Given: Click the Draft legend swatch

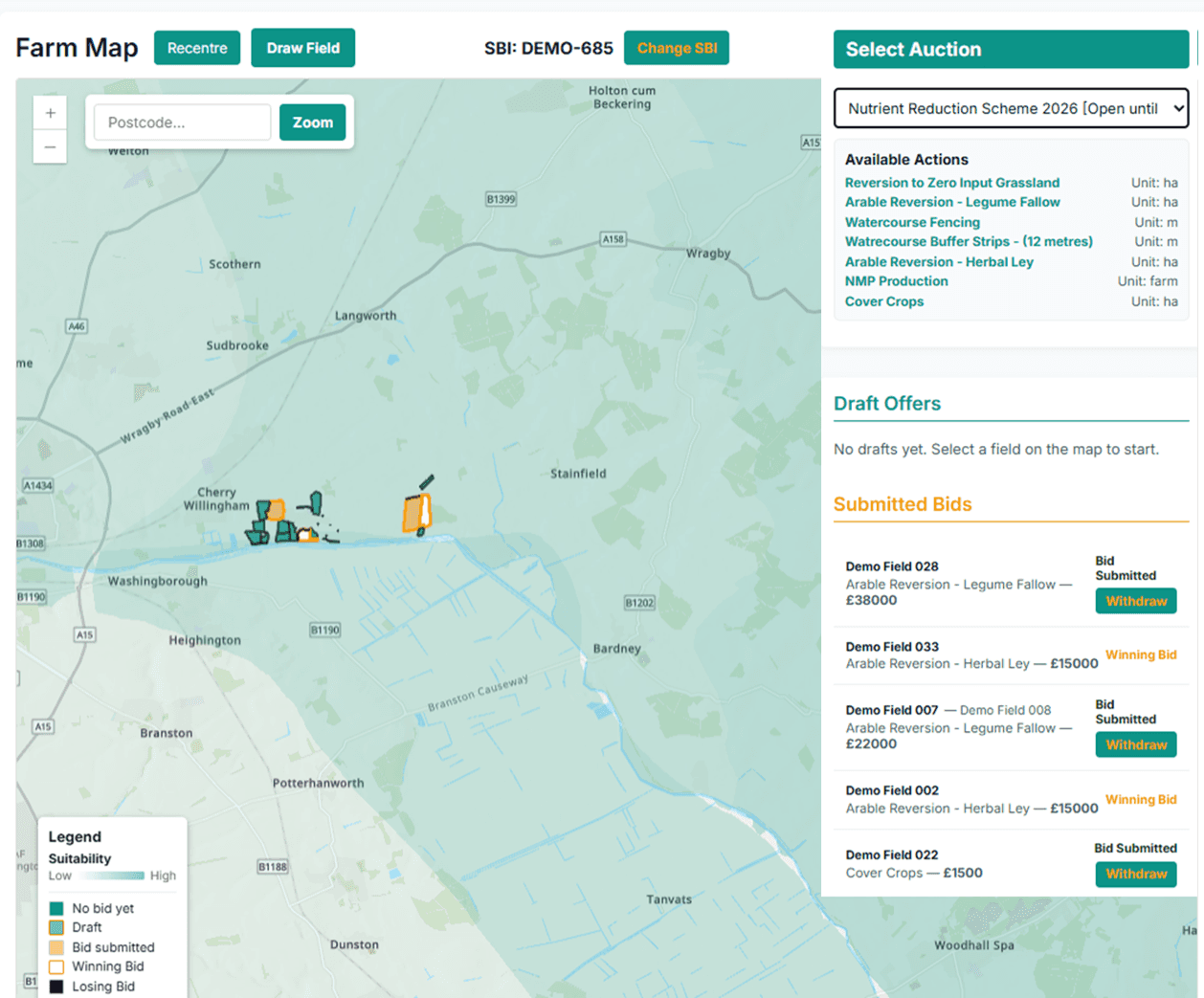Looking at the screenshot, I should (56, 927).
